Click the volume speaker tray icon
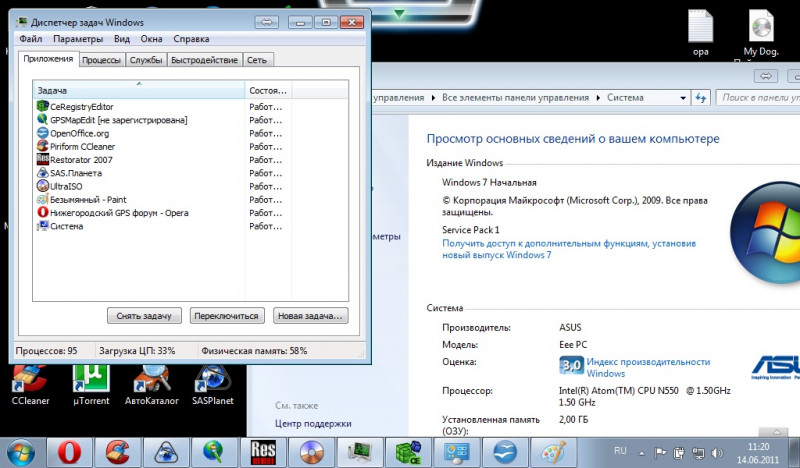Screen dimensions: 800x468 717,453
